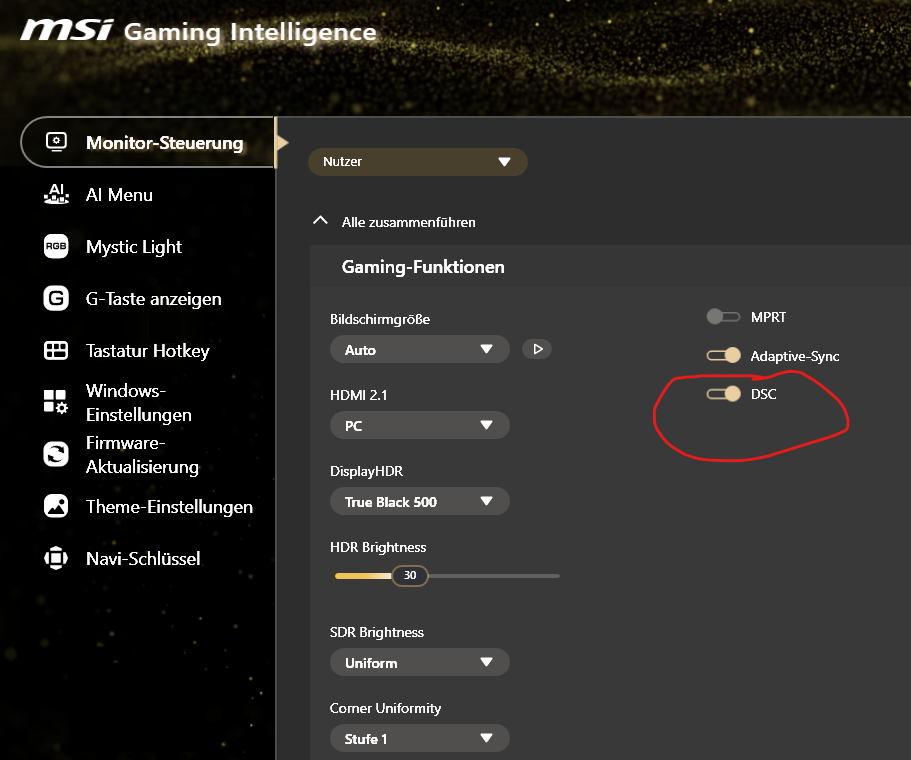The width and height of the screenshot is (911, 760).
Task: Click the Gaming-Funktionen section header
Action: pos(423,267)
